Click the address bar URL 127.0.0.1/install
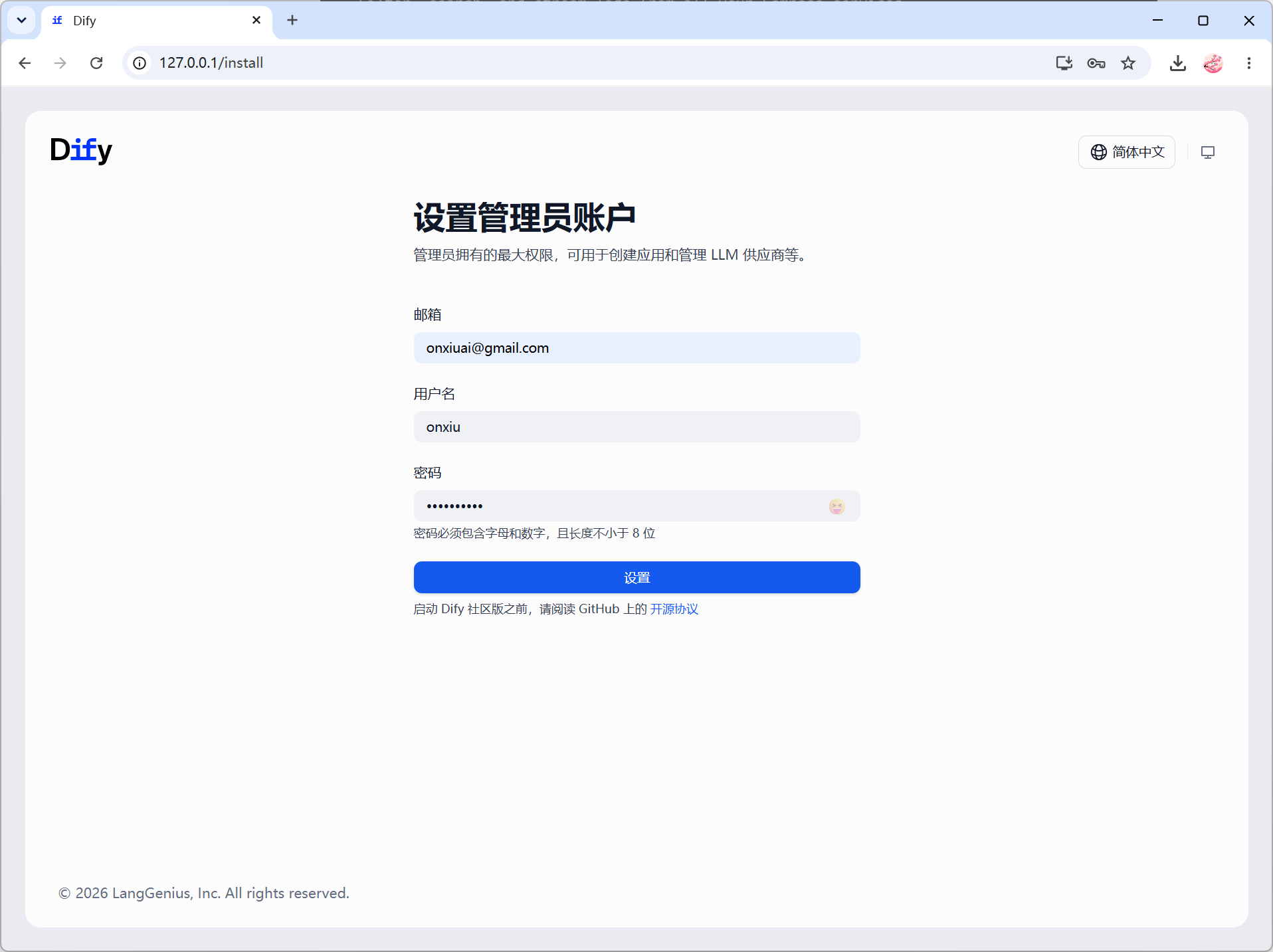Image resolution: width=1273 pixels, height=952 pixels. pyautogui.click(x=211, y=63)
